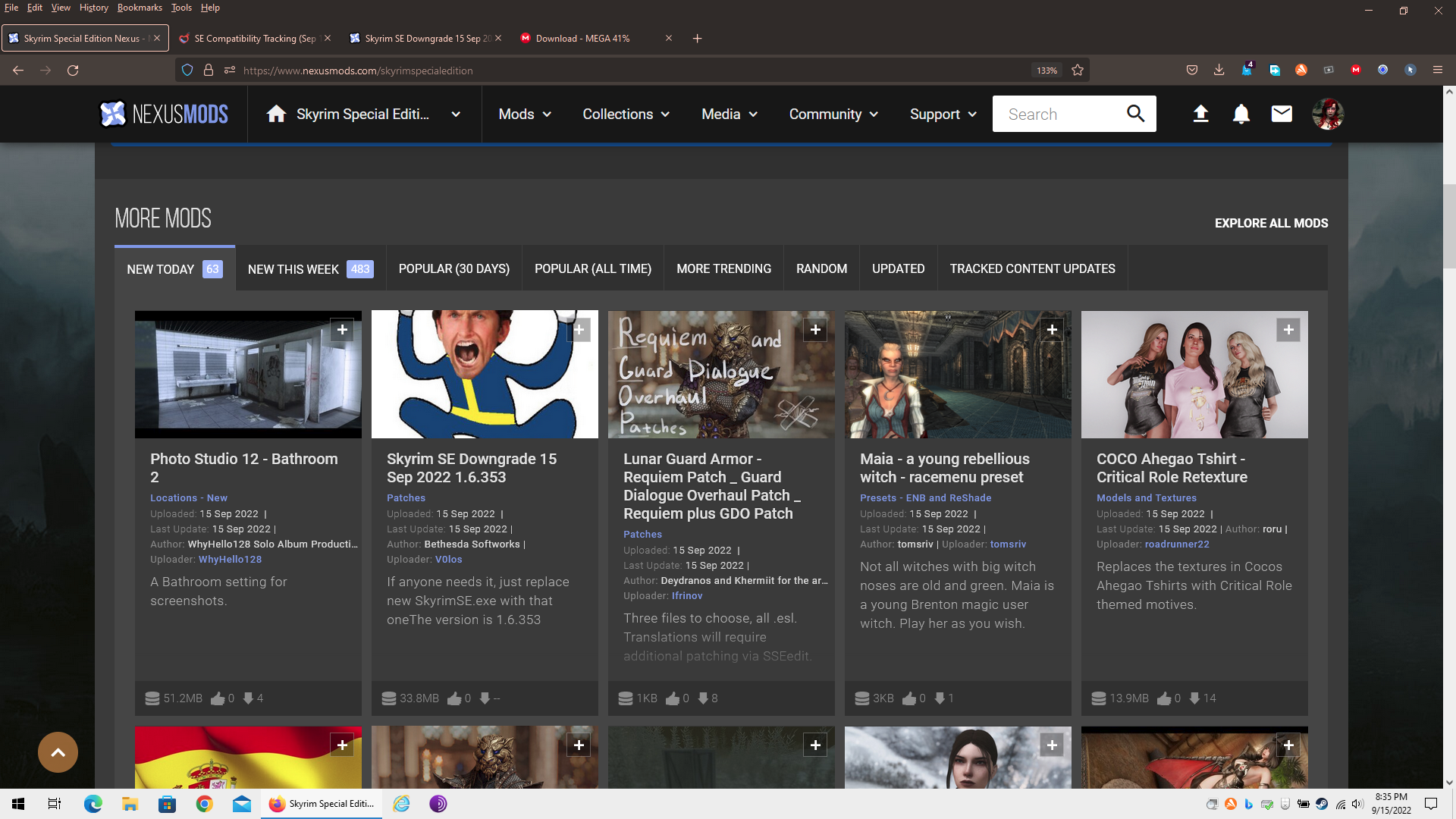Add COCO Ahegao Tshirt mod with plus icon
Image resolution: width=1456 pixels, height=819 pixels.
(1288, 330)
